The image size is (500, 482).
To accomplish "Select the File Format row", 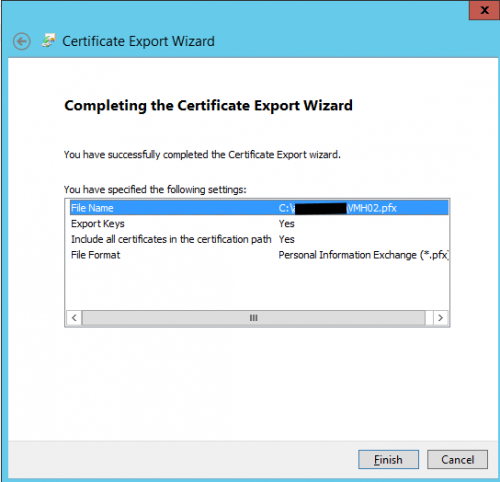I will coord(259,255).
